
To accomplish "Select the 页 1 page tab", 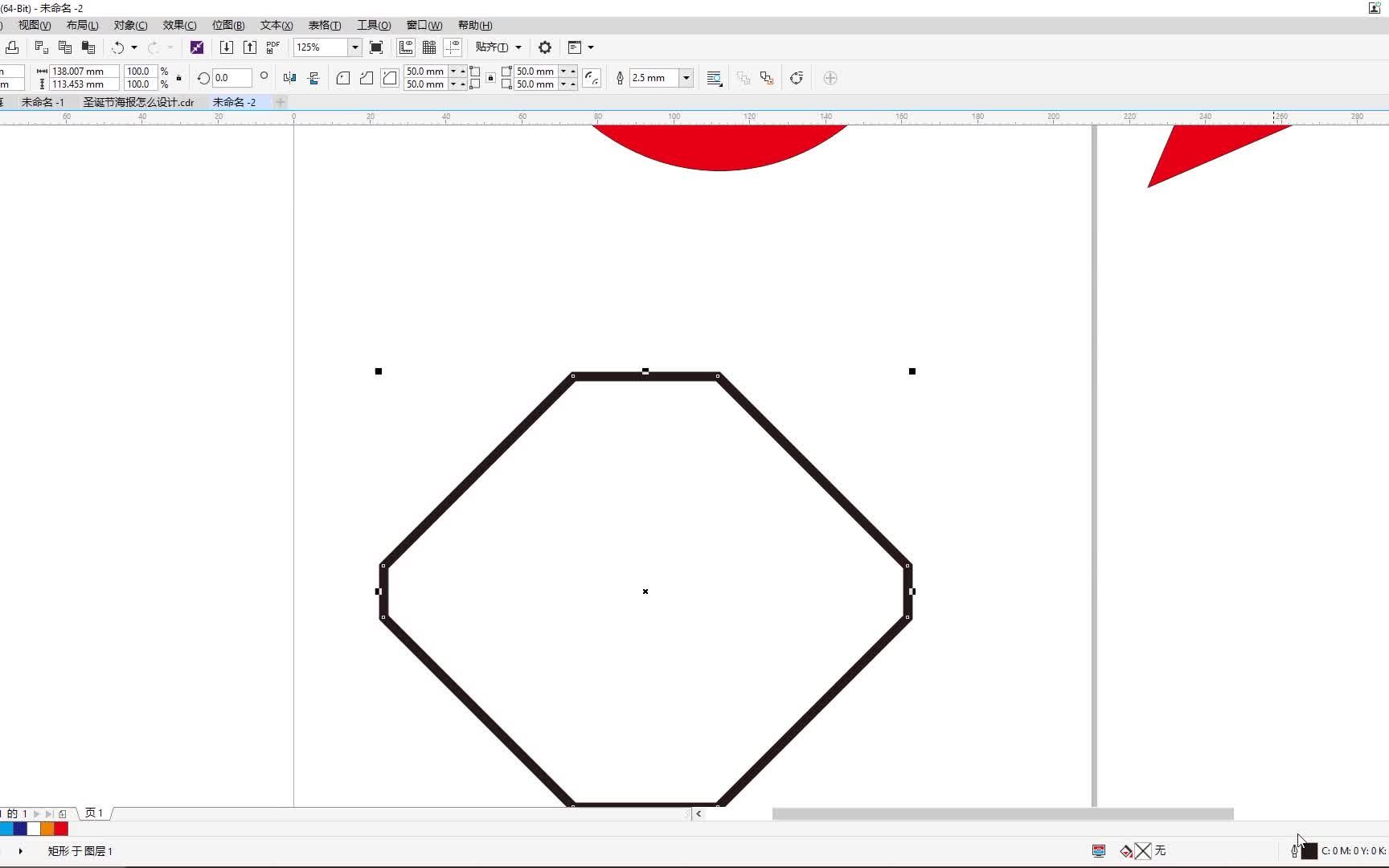I will (x=94, y=813).
